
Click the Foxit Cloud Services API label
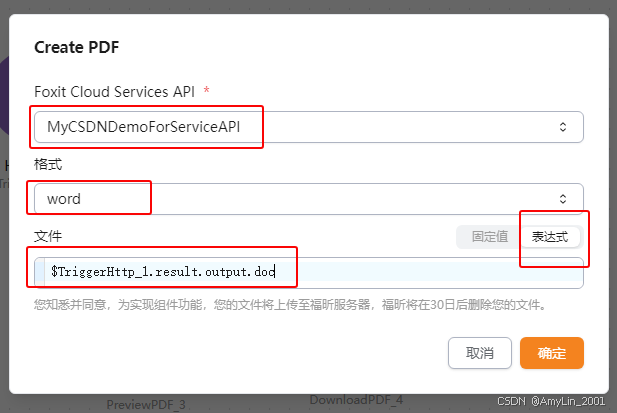(115, 92)
